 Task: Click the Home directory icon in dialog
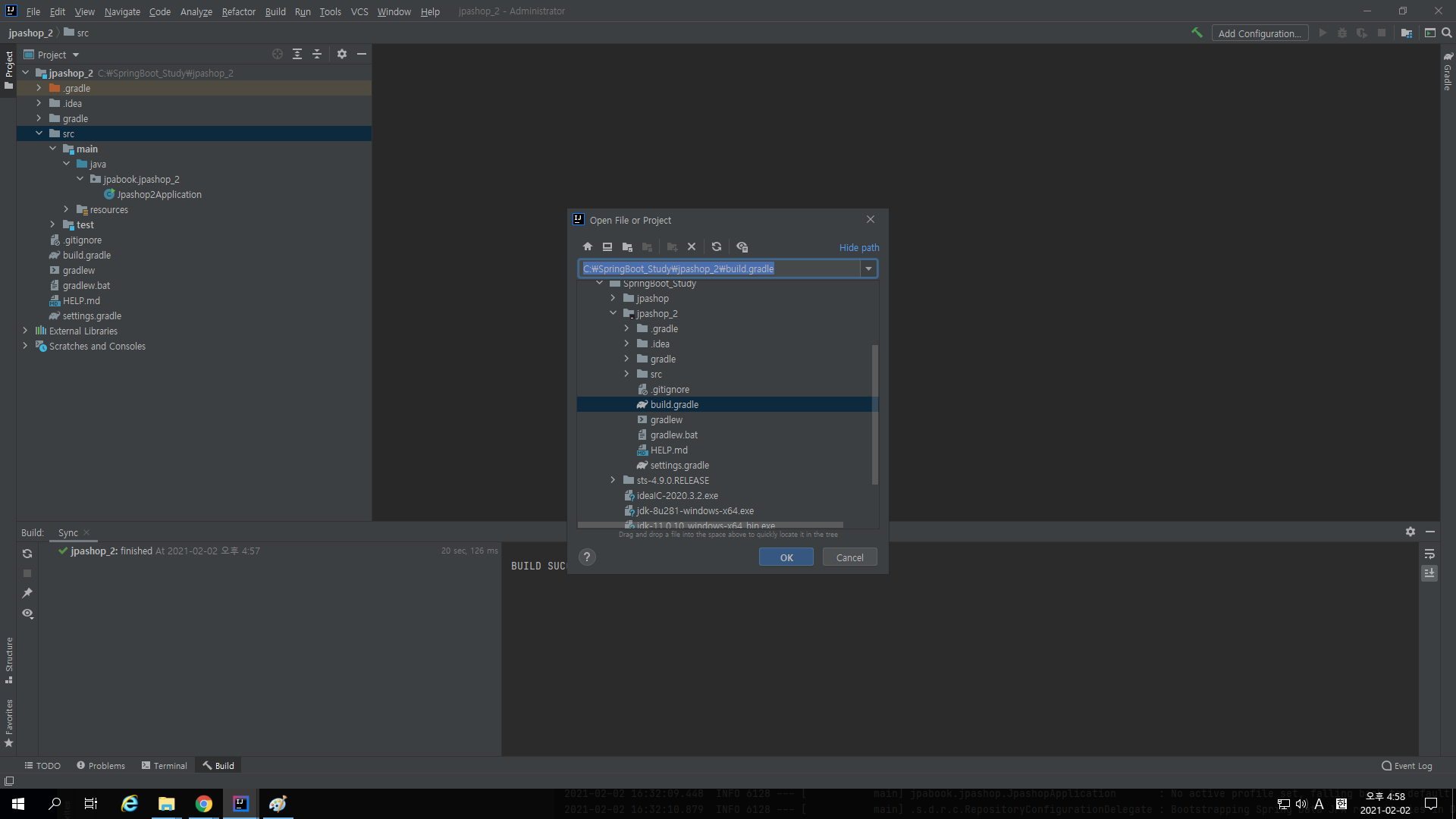click(x=588, y=247)
